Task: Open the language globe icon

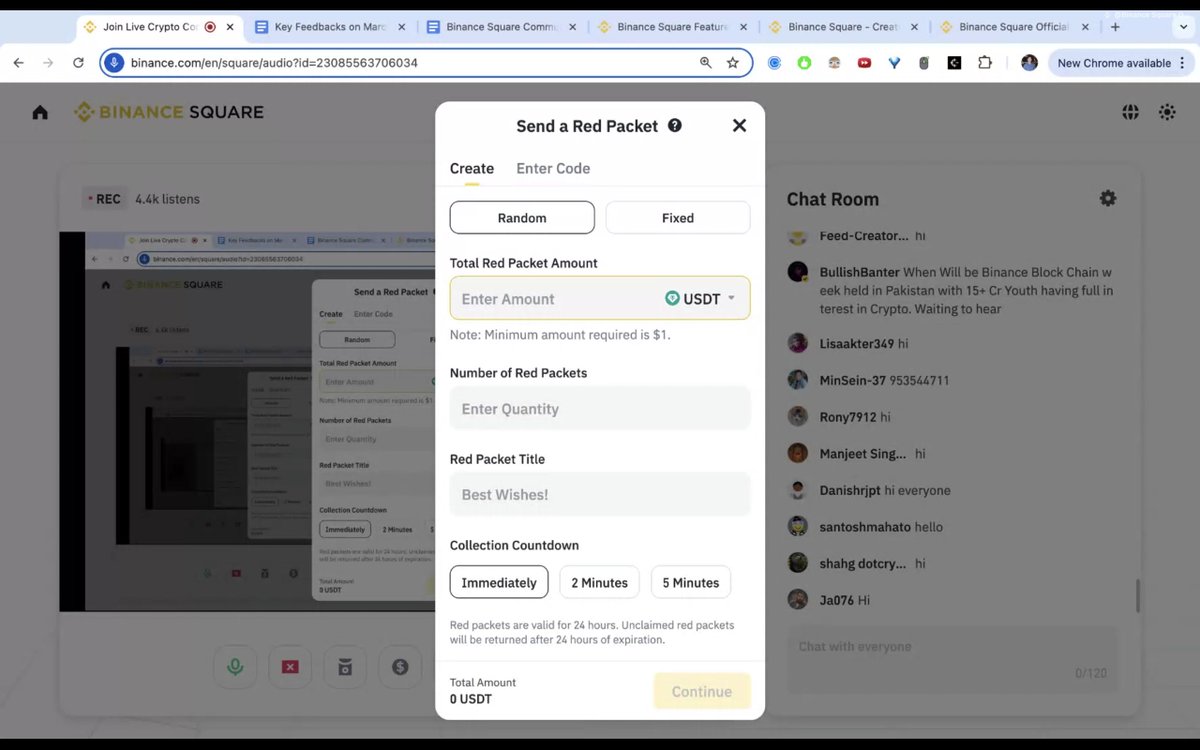Action: pos(1130,112)
